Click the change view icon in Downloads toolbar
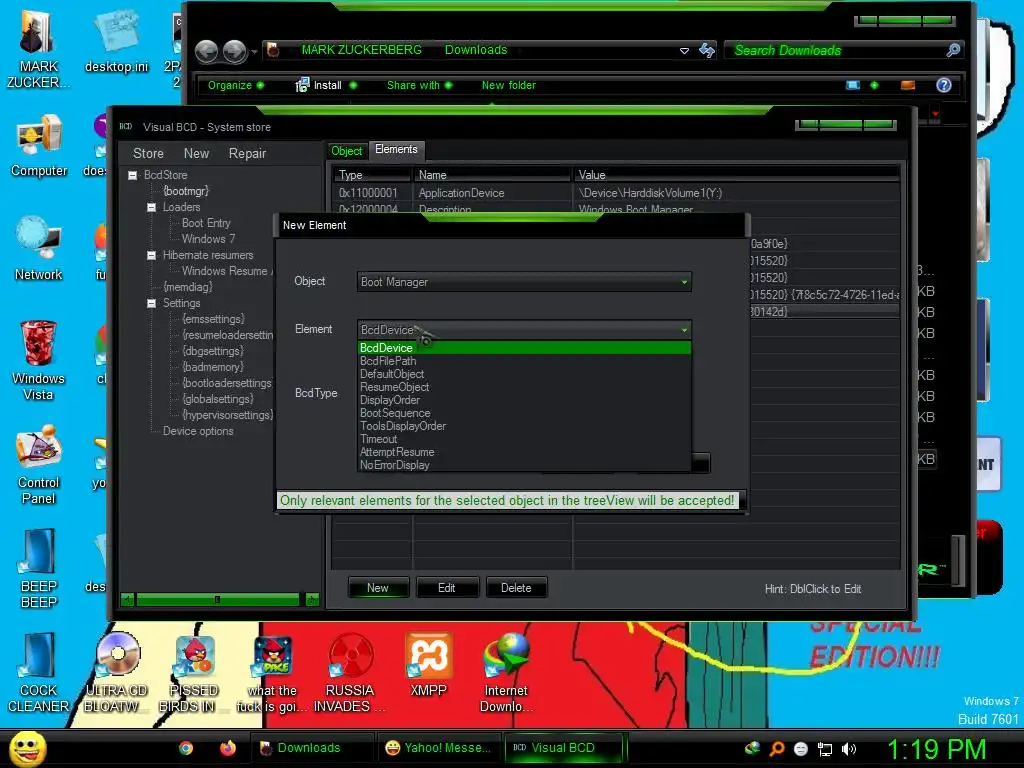This screenshot has height=768, width=1024. [x=853, y=85]
